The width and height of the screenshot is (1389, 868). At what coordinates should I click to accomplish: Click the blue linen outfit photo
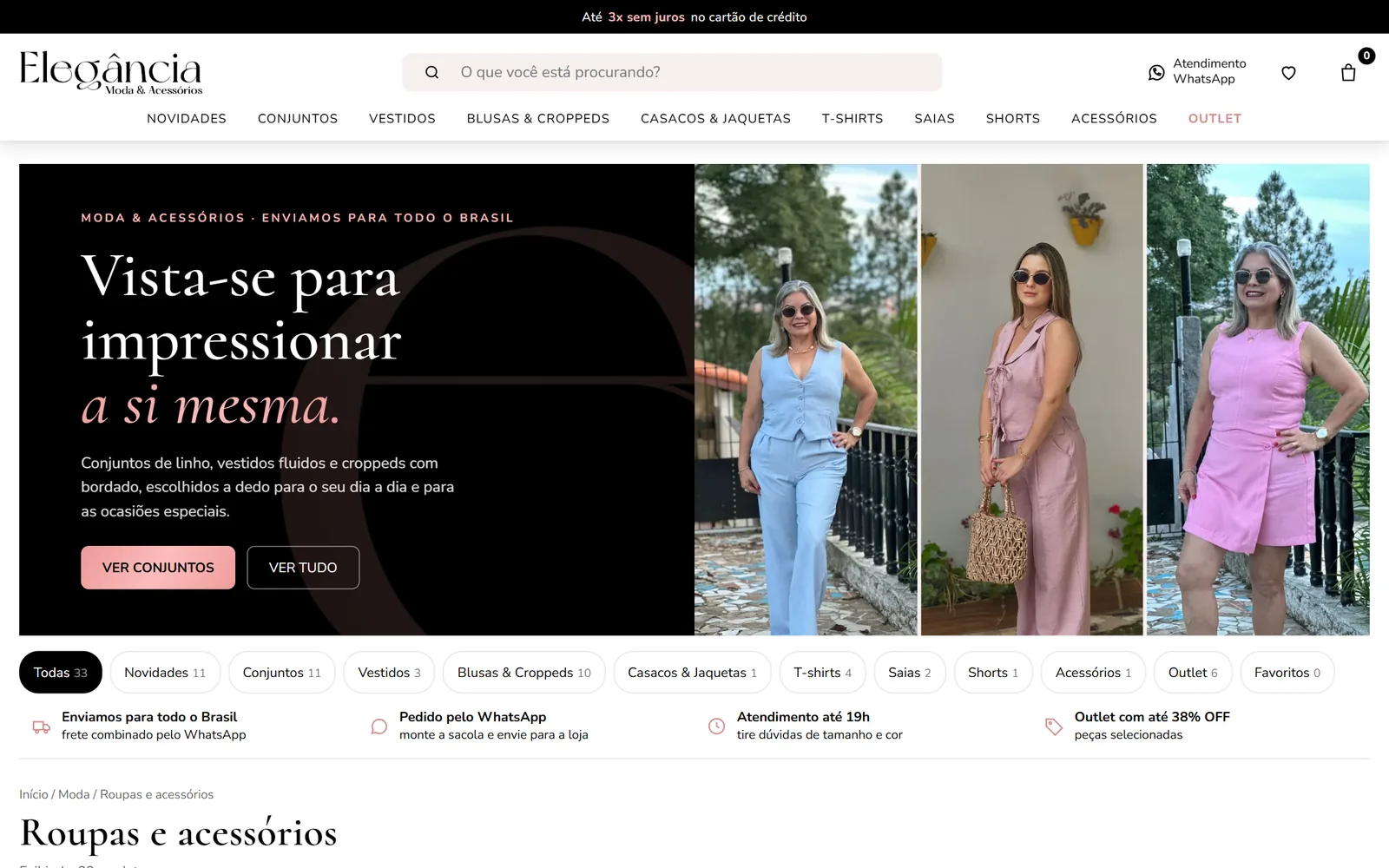[806, 399]
